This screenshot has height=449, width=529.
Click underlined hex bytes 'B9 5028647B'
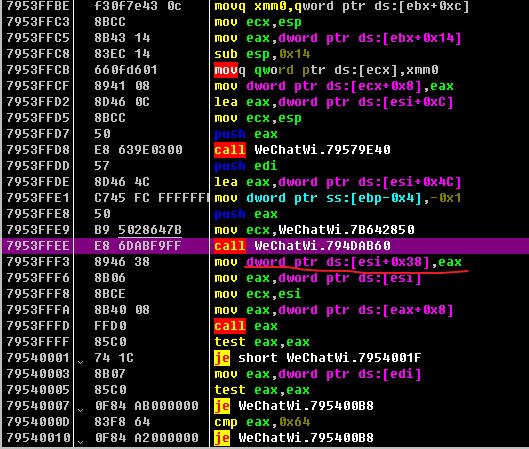[x=138, y=230]
